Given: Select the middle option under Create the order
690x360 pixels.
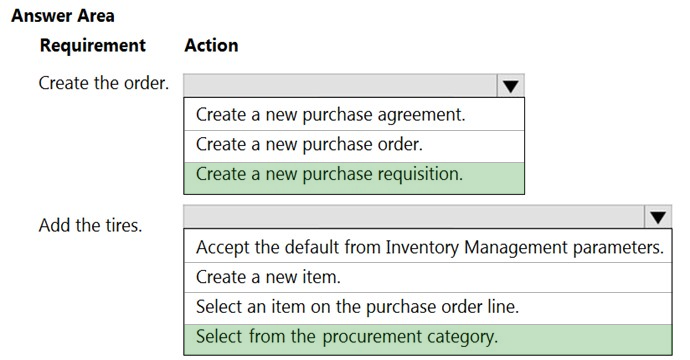Looking at the screenshot, I should click(x=354, y=146).
